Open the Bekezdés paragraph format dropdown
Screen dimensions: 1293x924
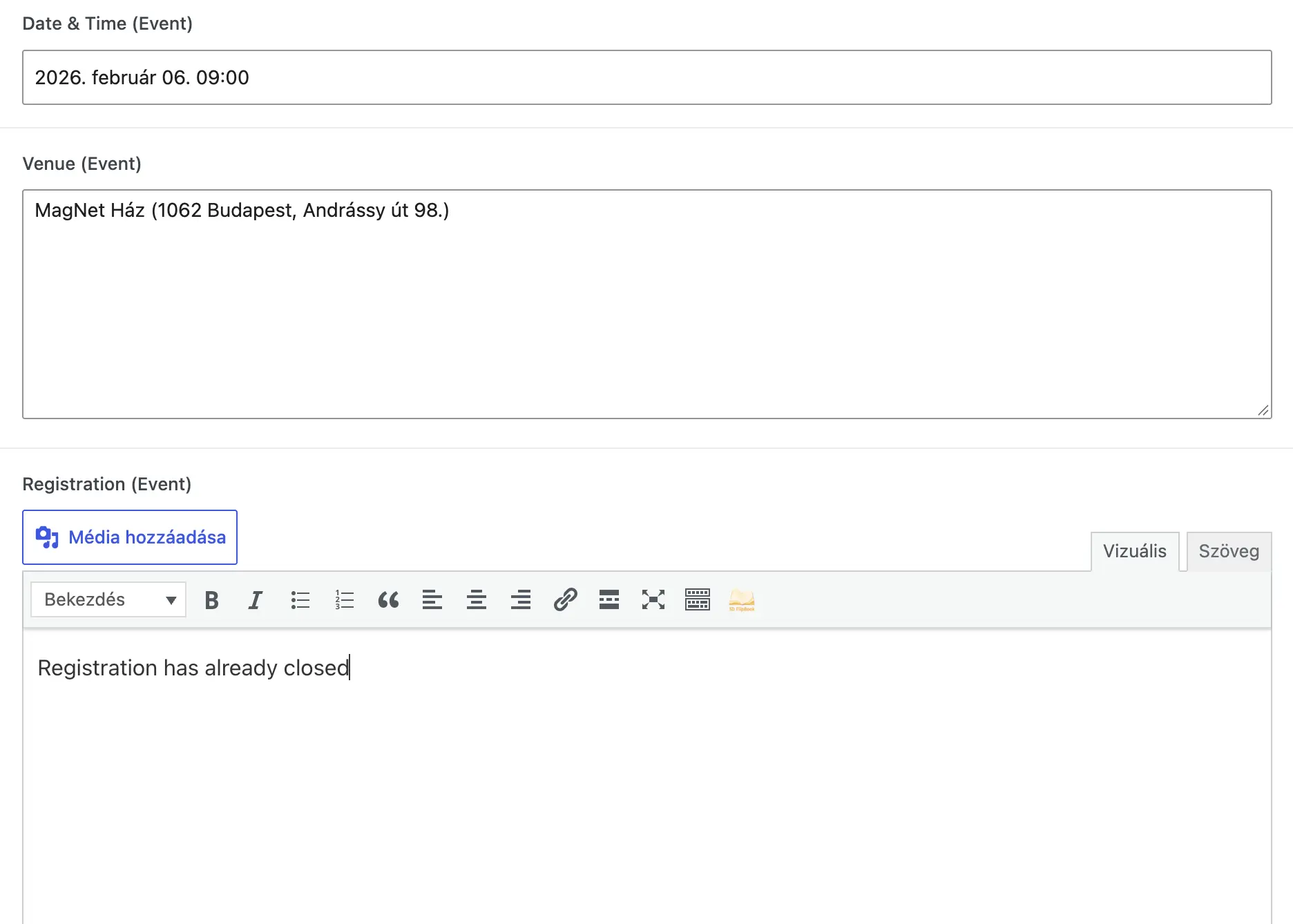tap(108, 599)
